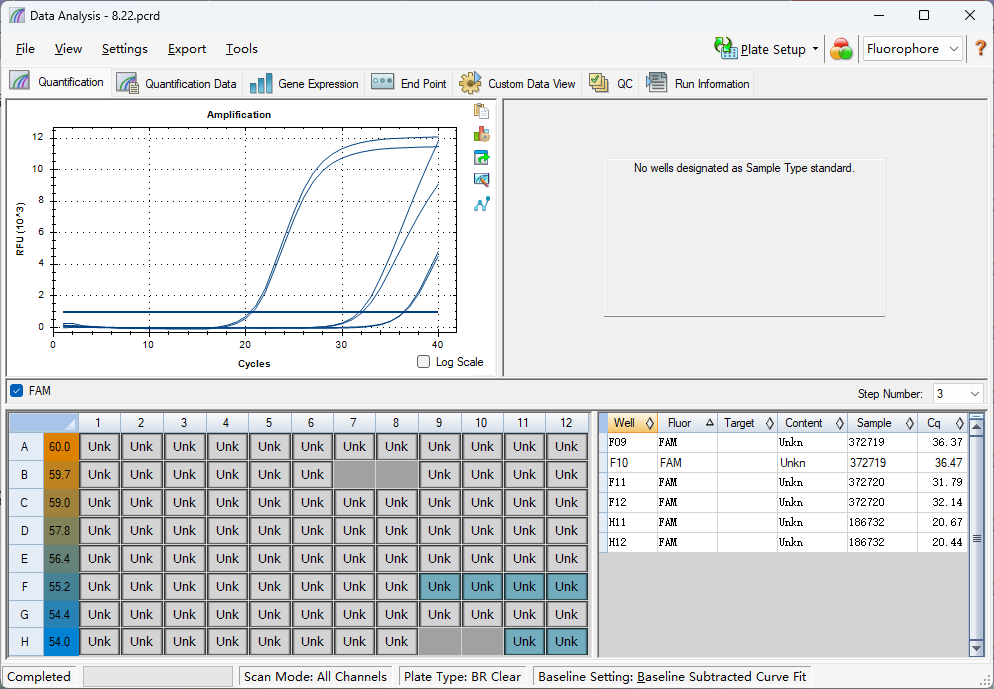Click the export chart icon with green arrow
Viewport: 994px width, 689px height.
click(x=481, y=157)
